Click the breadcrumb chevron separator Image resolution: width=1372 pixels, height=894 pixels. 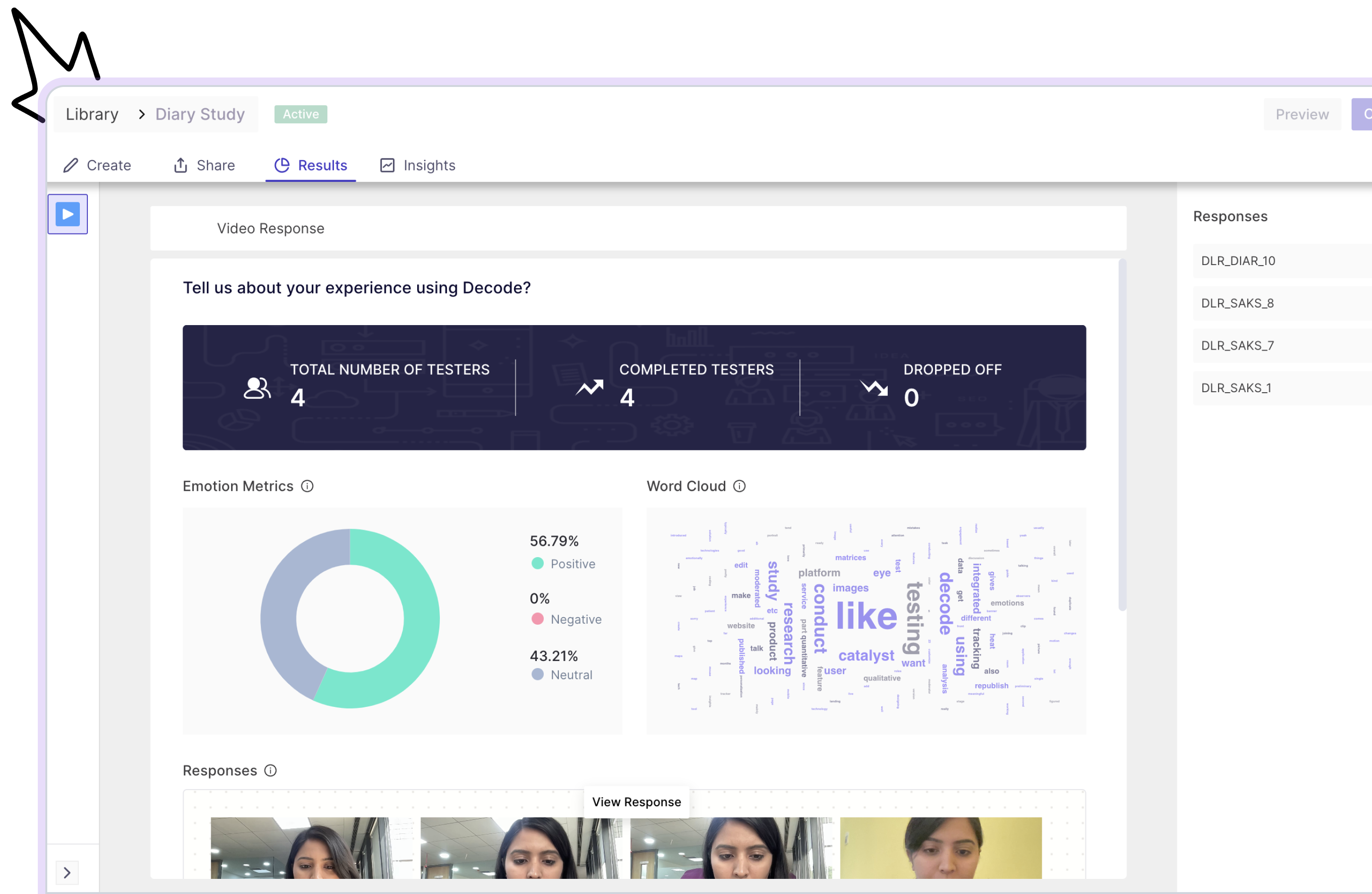[141, 114]
